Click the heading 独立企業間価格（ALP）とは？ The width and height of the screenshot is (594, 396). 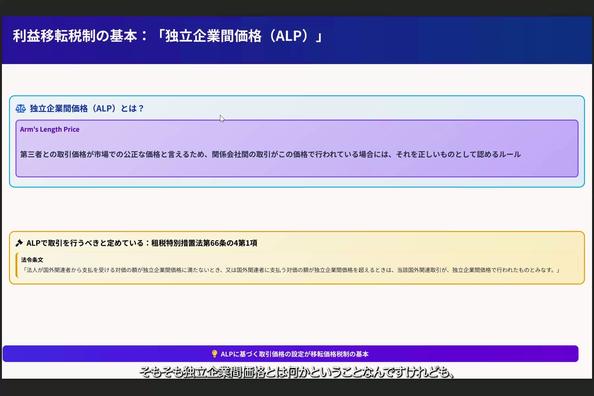(x=87, y=108)
